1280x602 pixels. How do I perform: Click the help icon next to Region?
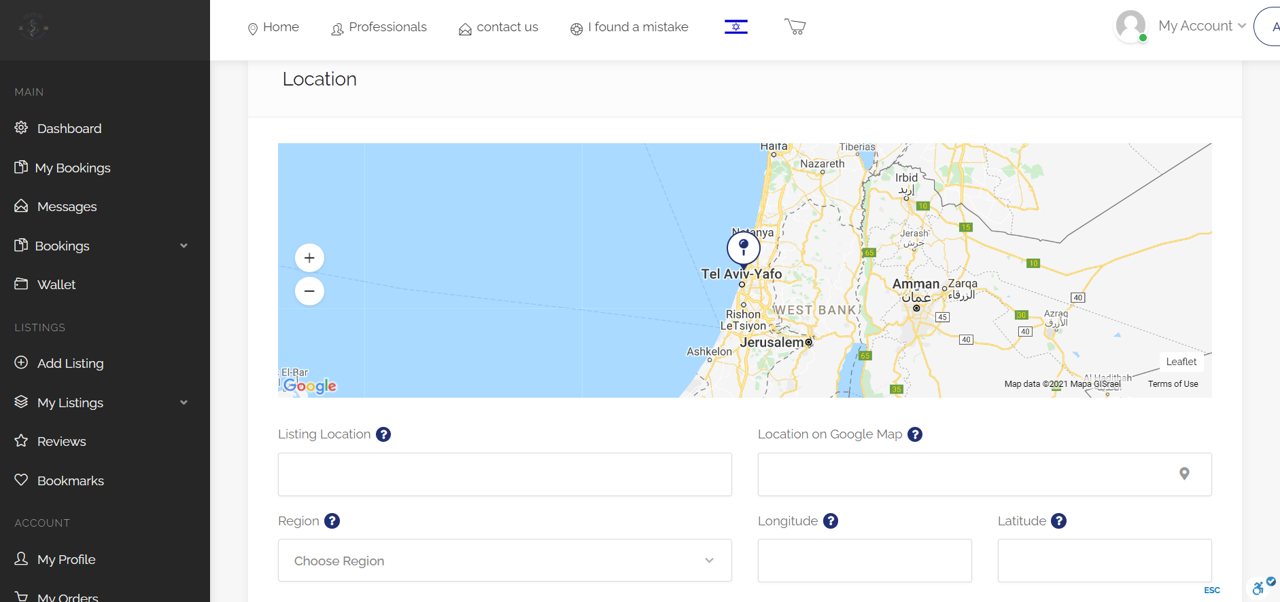pyautogui.click(x=332, y=521)
